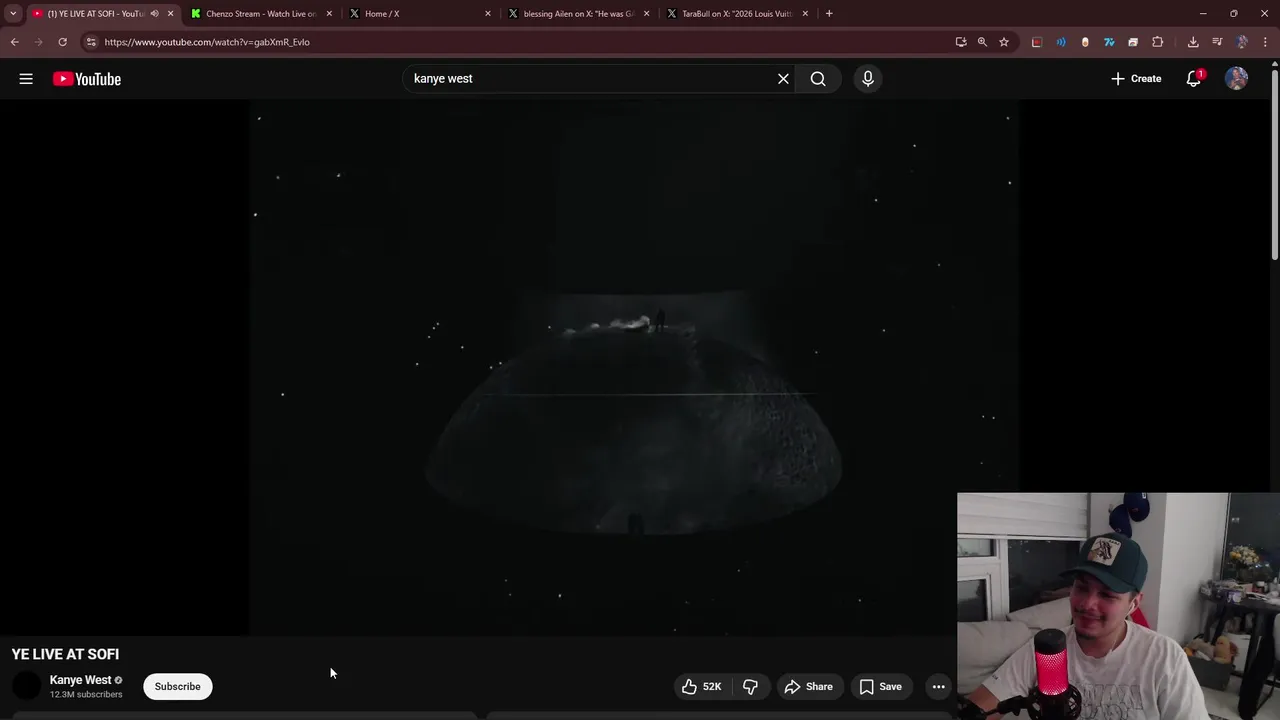Open the notifications bell
Screen dimensions: 1280x720
point(1194,79)
